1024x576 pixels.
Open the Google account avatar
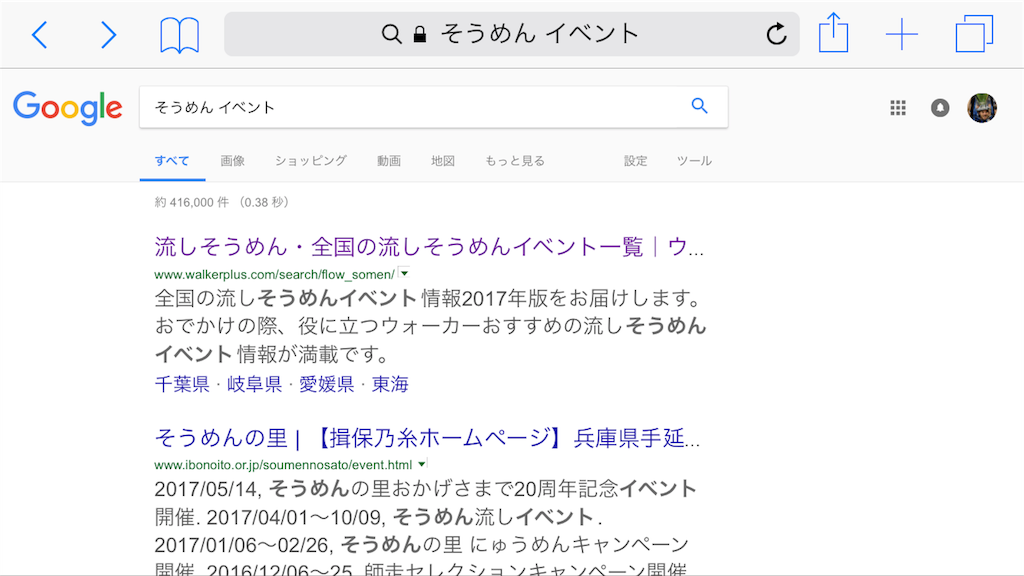(982, 108)
